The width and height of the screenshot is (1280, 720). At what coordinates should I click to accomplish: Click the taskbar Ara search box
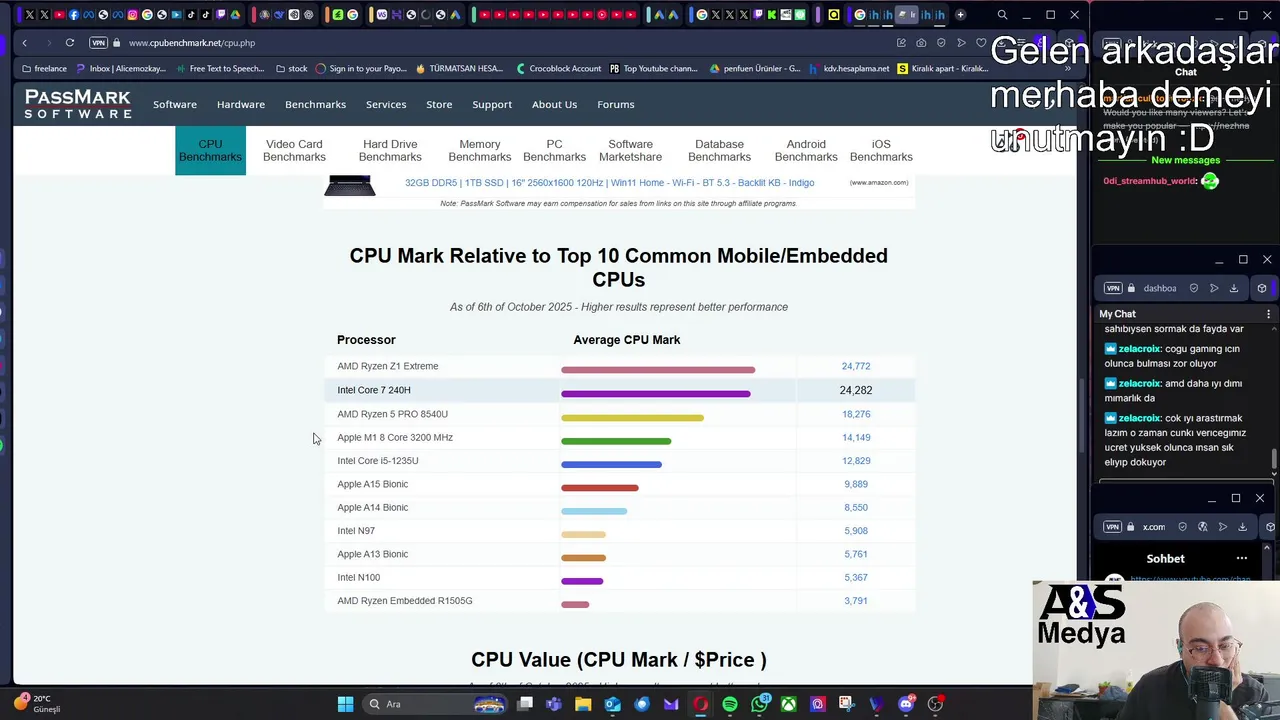tap(435, 704)
